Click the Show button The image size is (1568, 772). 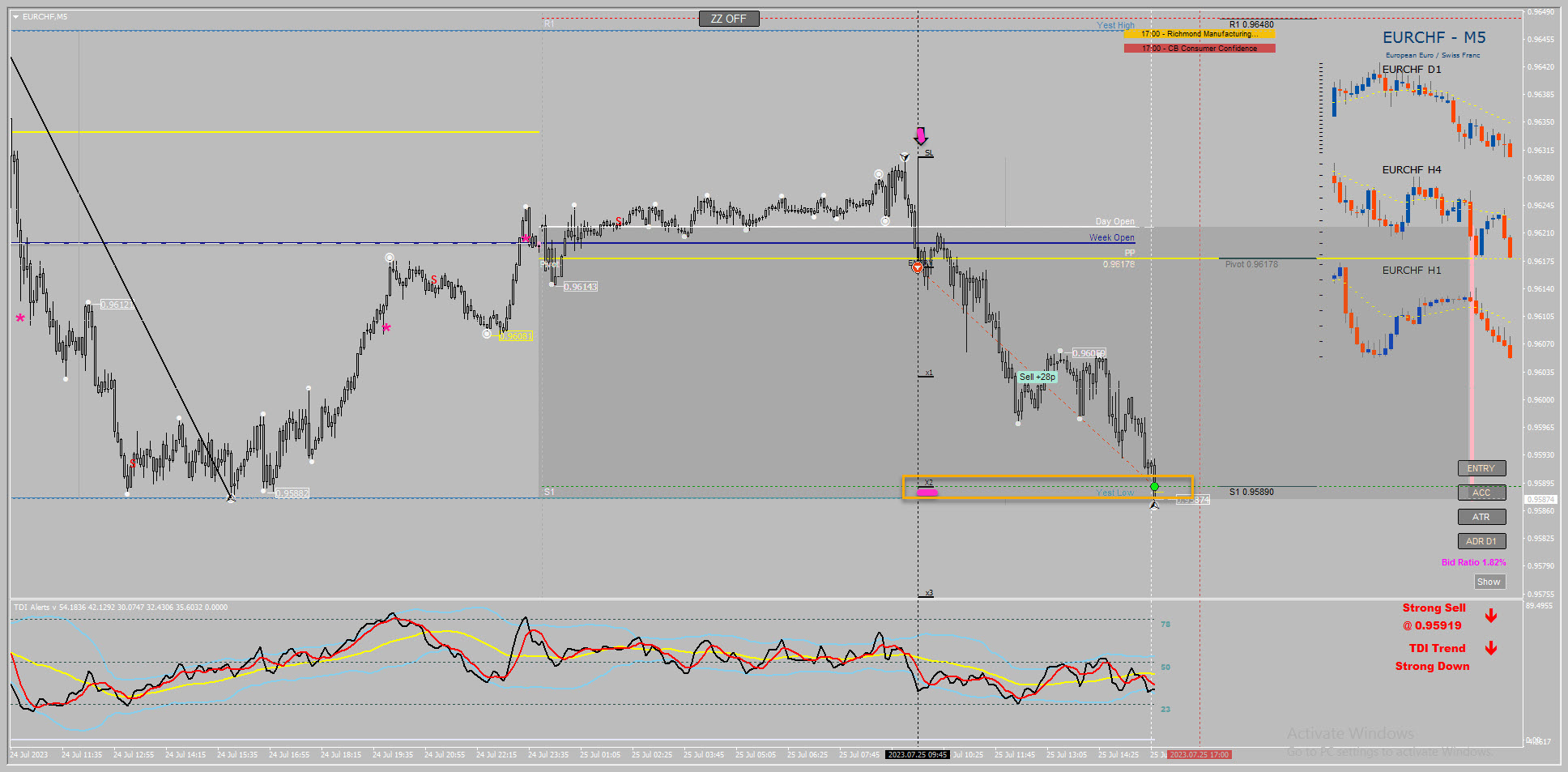click(1489, 582)
